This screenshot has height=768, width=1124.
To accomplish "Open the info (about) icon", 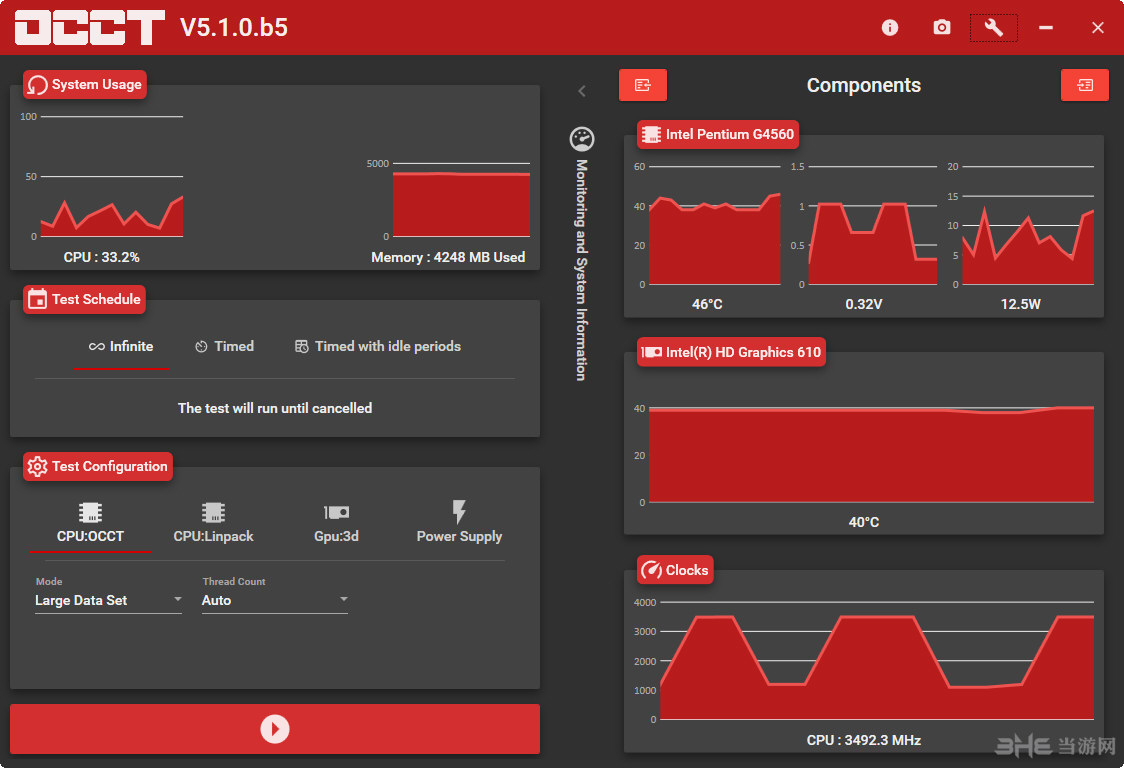I will point(890,27).
